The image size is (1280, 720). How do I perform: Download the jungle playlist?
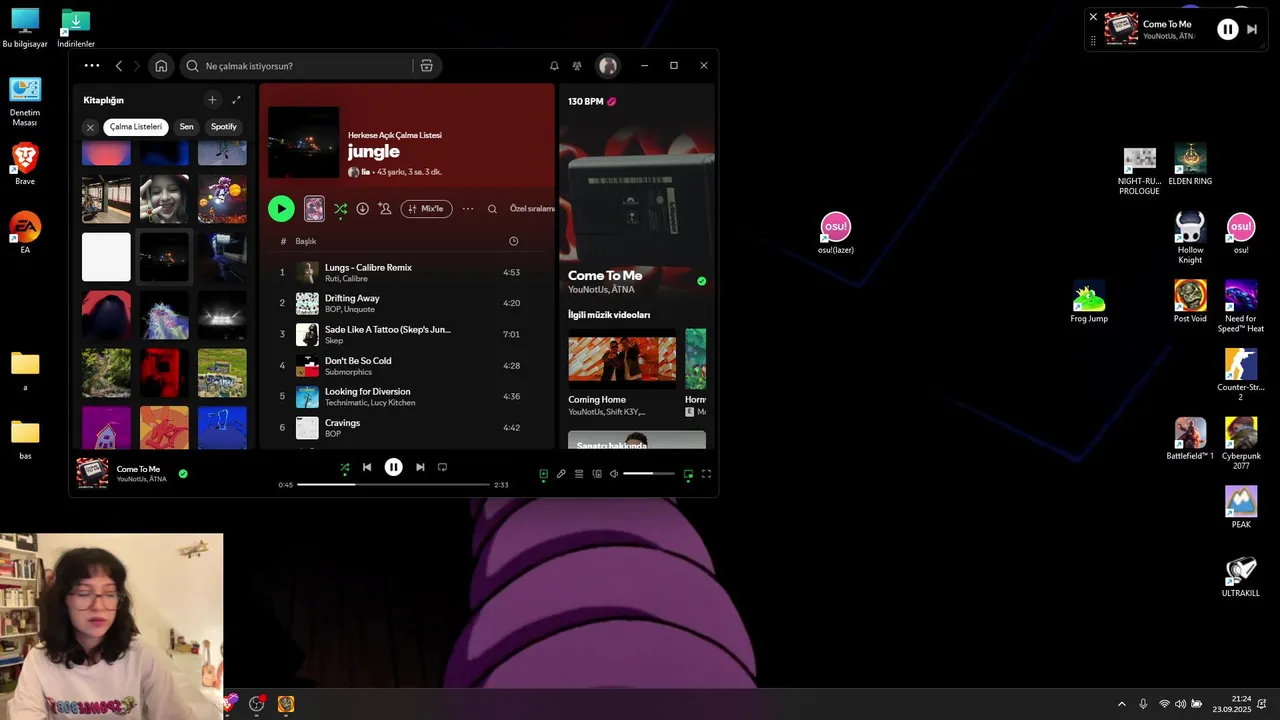coord(362,209)
